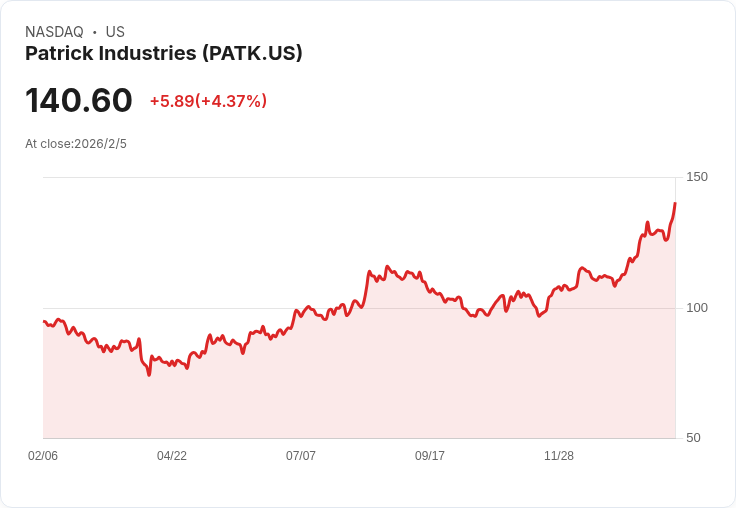Screen dimensions: 736x508
Task: Select the 09/17 date on x-axis
Action: (430, 456)
